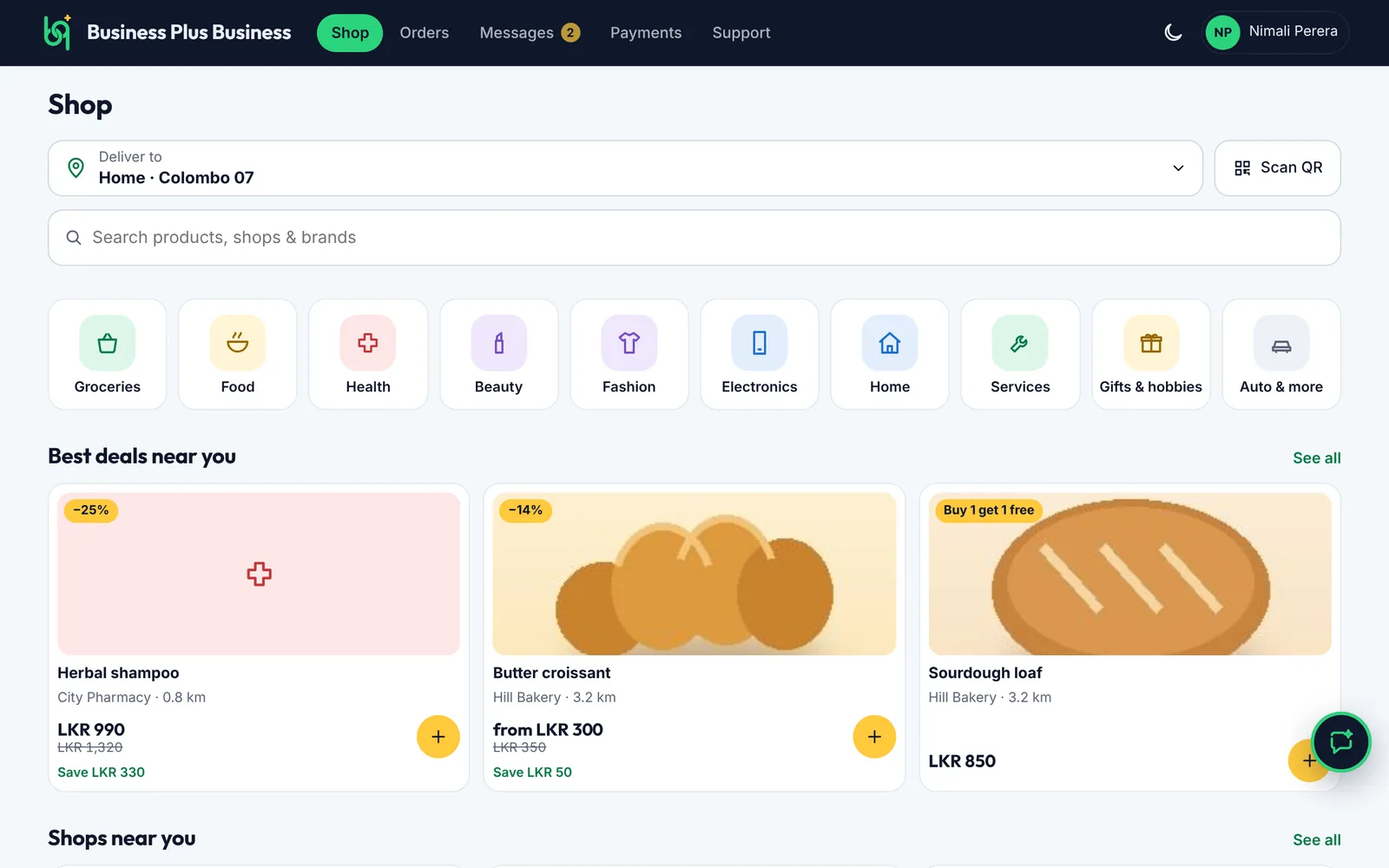Go to the Orders tab
Image resolution: width=1389 pixels, height=868 pixels.
click(x=425, y=33)
